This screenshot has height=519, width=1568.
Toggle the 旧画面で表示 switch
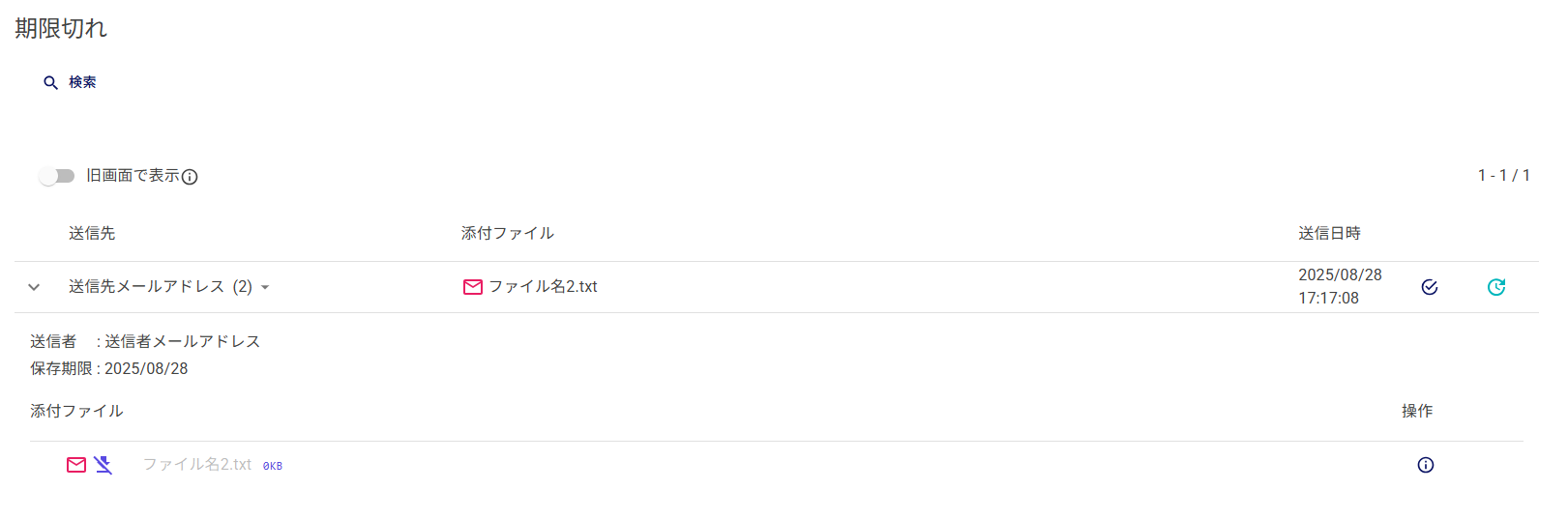coord(56,176)
